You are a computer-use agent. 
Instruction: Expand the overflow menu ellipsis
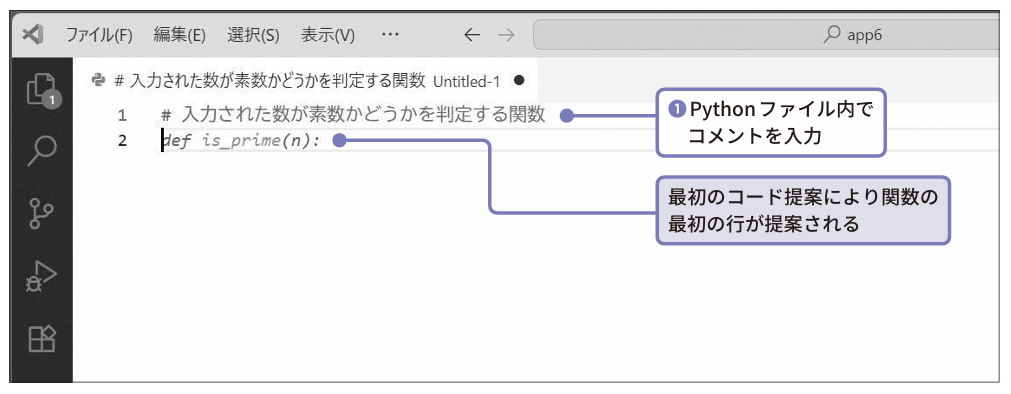(390, 35)
